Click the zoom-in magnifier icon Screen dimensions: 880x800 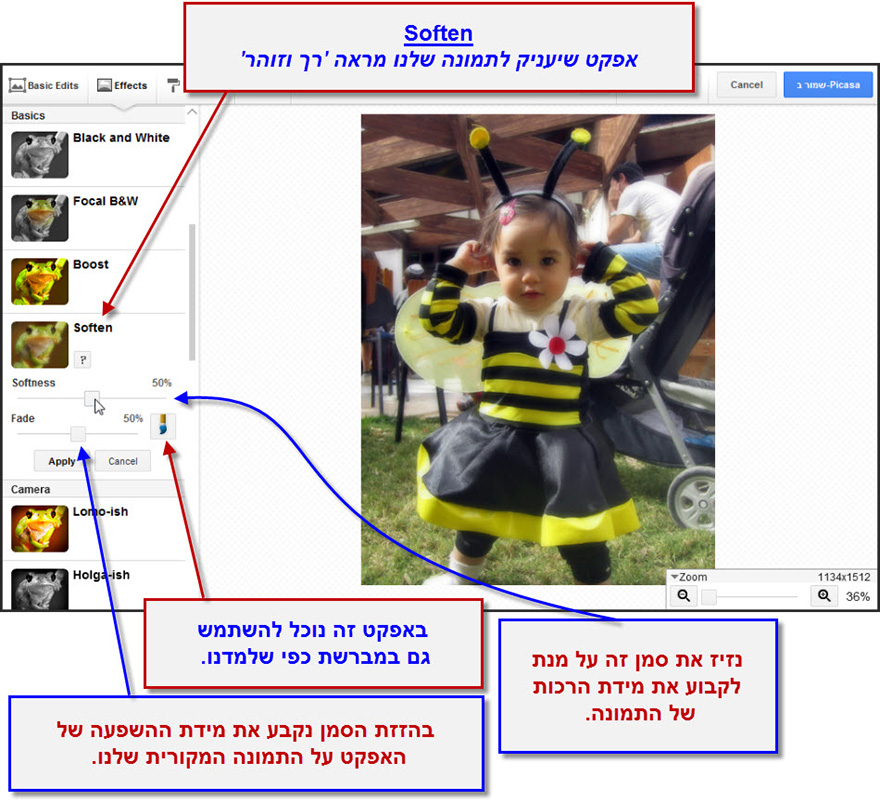point(823,596)
